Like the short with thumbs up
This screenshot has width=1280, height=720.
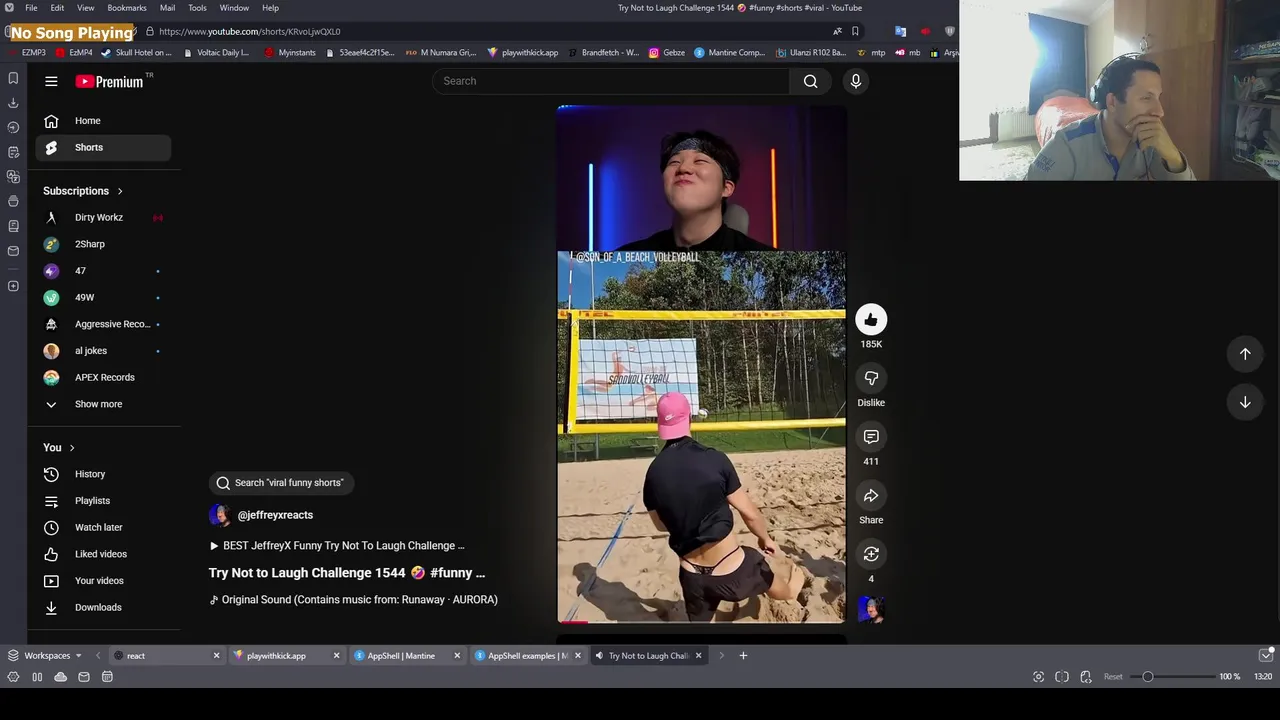pos(871,320)
